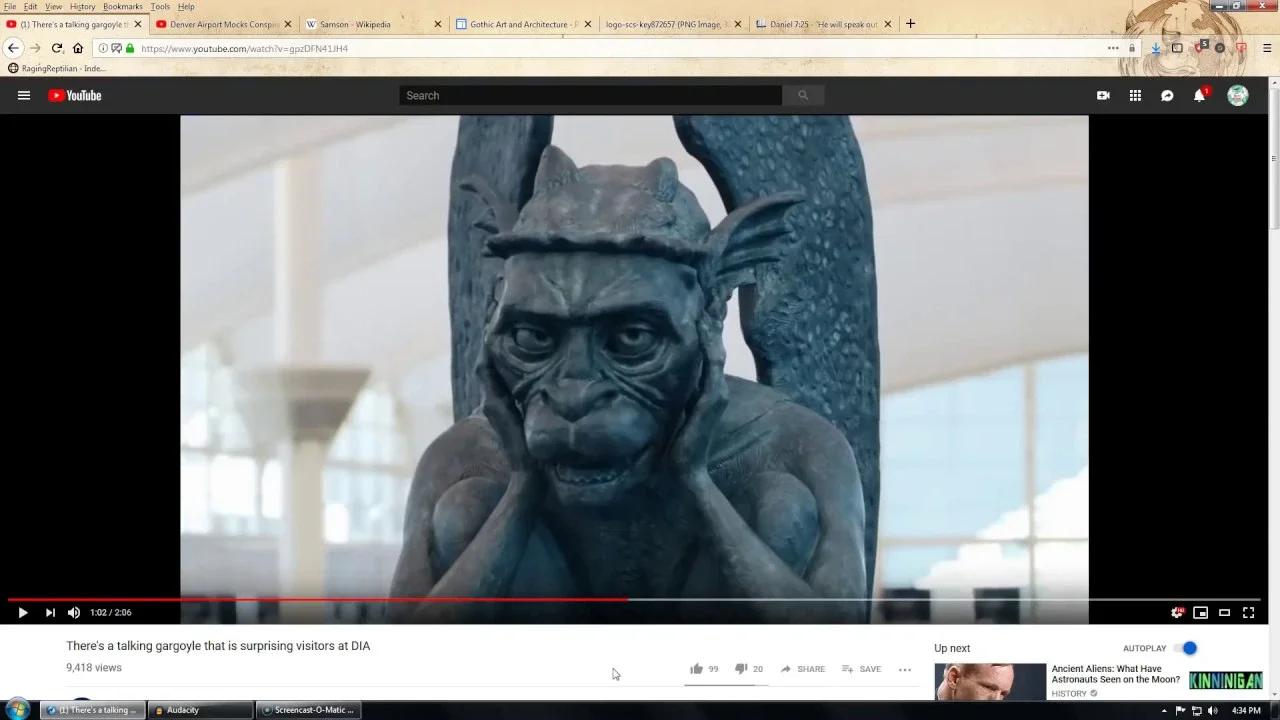The width and height of the screenshot is (1280, 720).
Task: Open the hamburger guide menu
Action: pyautogui.click(x=24, y=95)
